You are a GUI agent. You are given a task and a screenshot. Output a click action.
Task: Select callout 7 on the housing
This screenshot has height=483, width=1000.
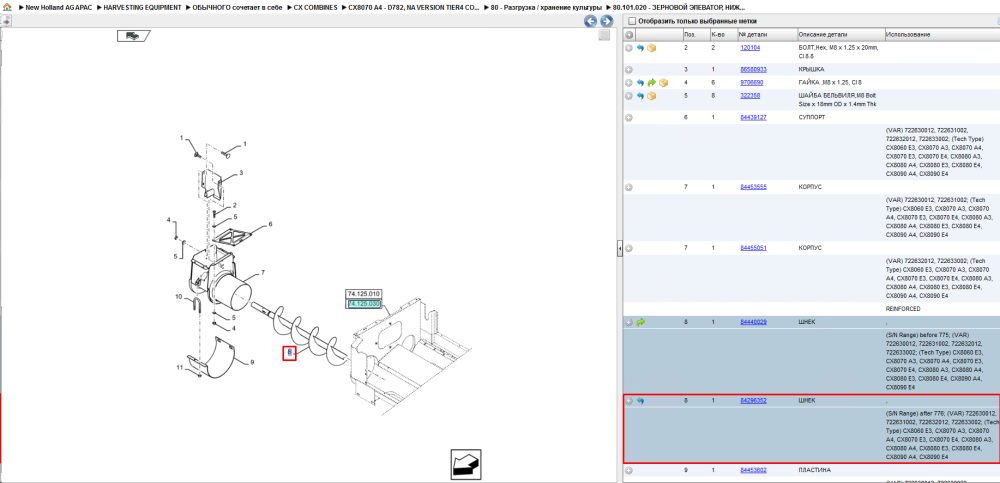pos(262,273)
